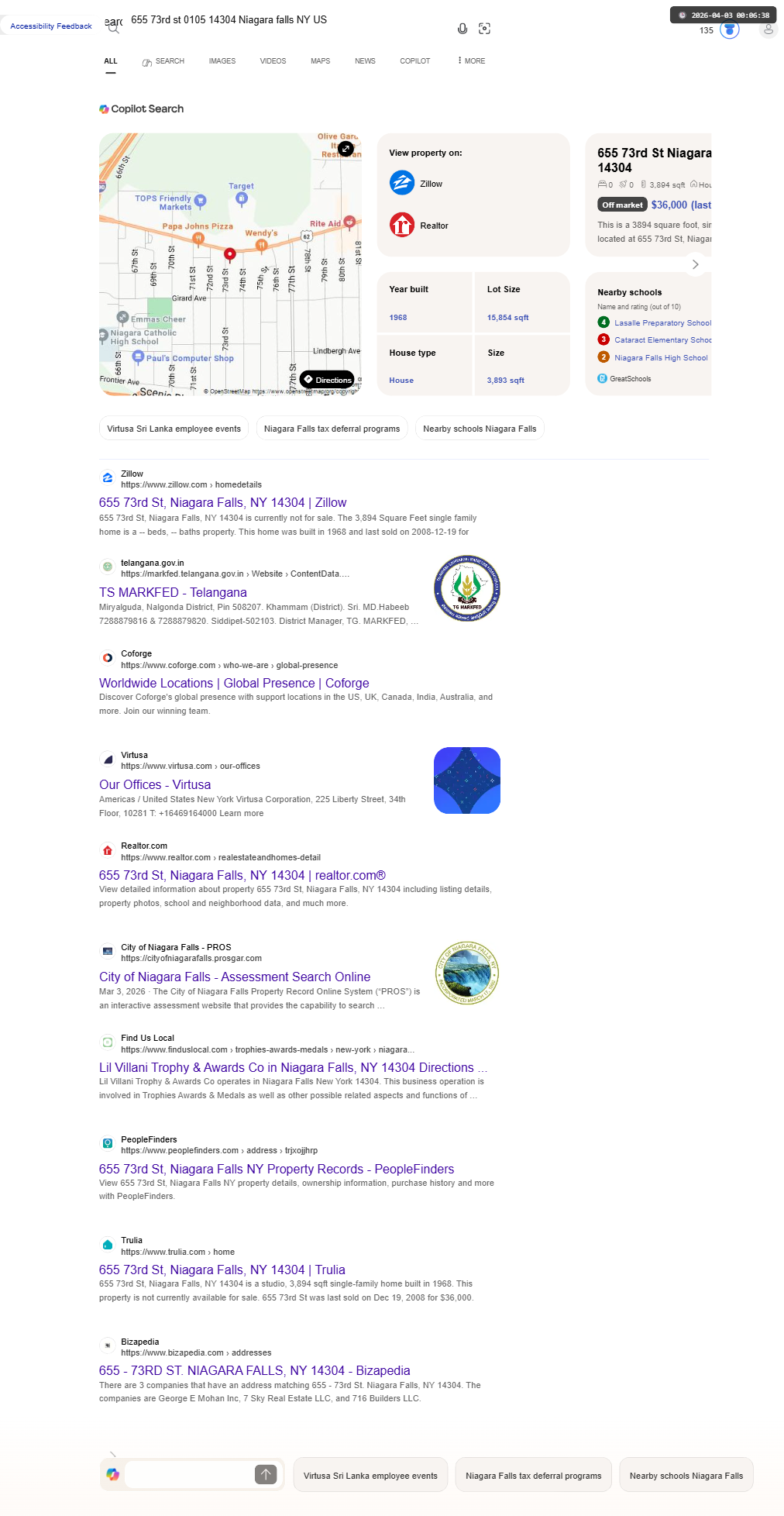This screenshot has width=784, height=1516.
Task: Click the Rite Aid map marker
Action: click(x=349, y=222)
